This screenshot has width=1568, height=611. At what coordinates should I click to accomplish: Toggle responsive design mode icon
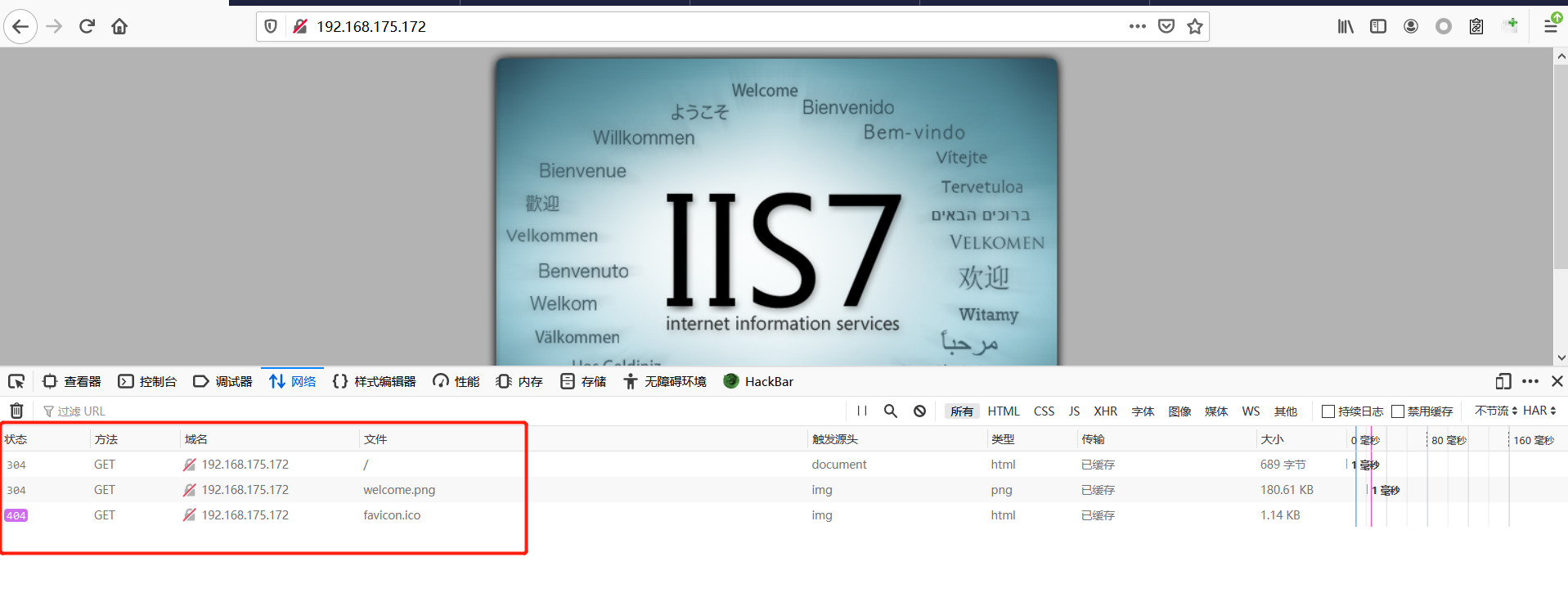tap(1503, 381)
